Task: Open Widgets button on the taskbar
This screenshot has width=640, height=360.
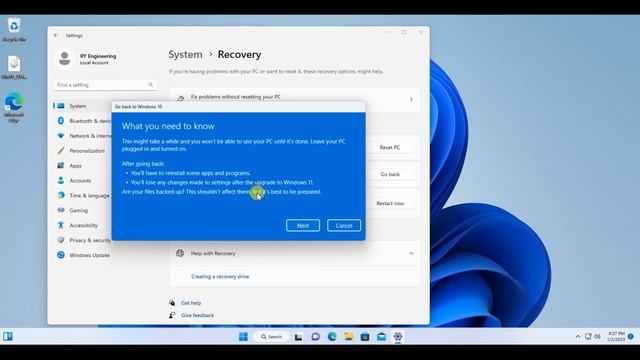Action: tap(8, 336)
